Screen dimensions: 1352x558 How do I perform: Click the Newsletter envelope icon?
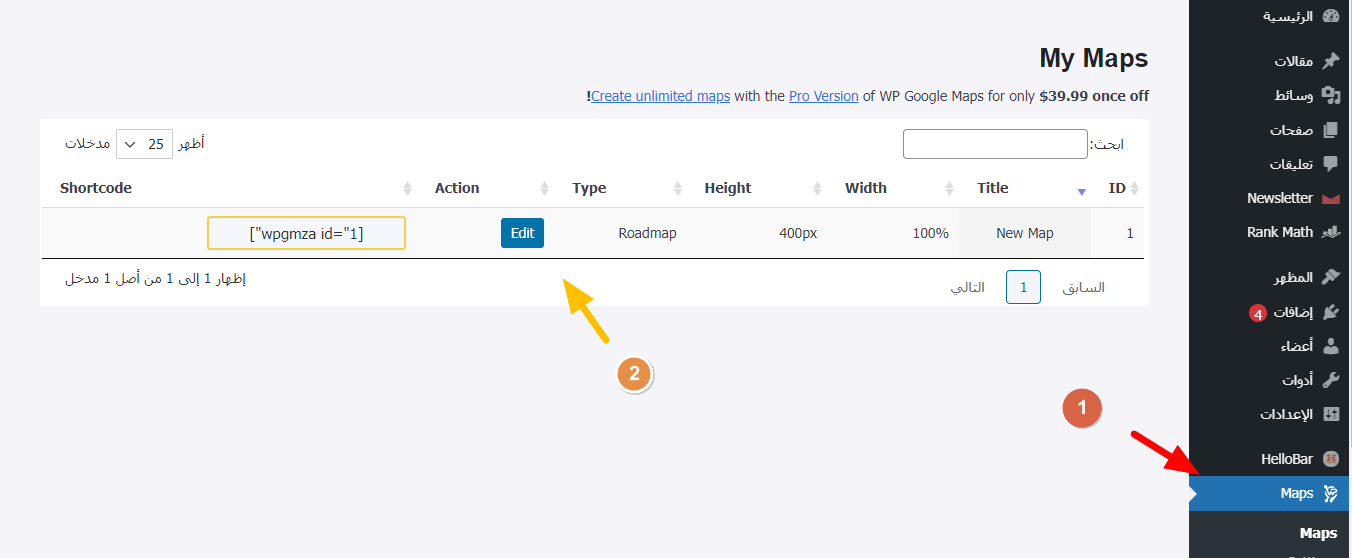click(x=1330, y=198)
